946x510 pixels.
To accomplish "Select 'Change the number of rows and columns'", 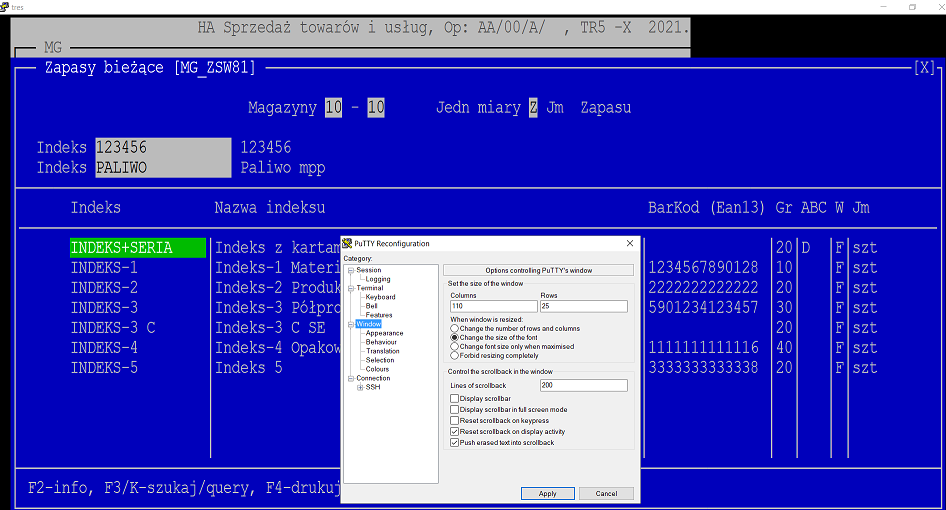I will point(515,328).
